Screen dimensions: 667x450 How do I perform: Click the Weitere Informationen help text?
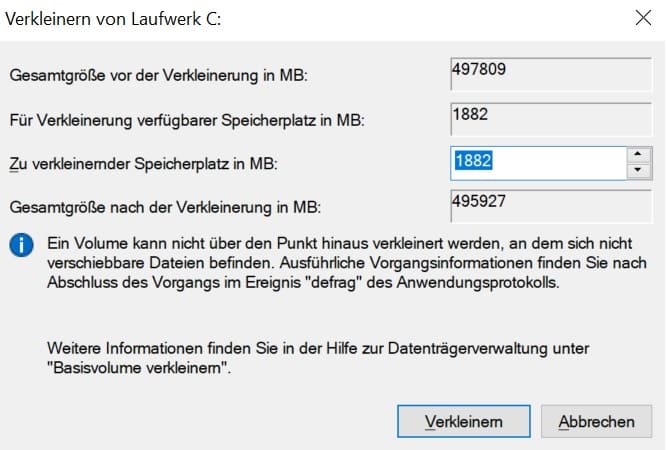pos(318,348)
